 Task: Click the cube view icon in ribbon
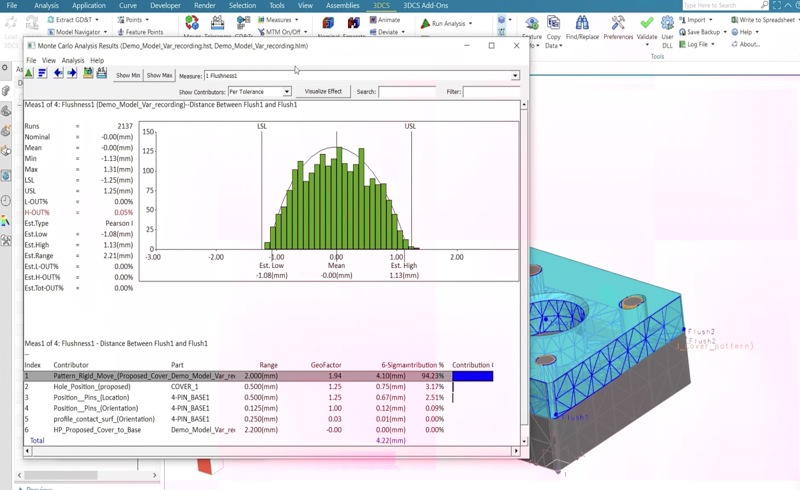[502, 19]
